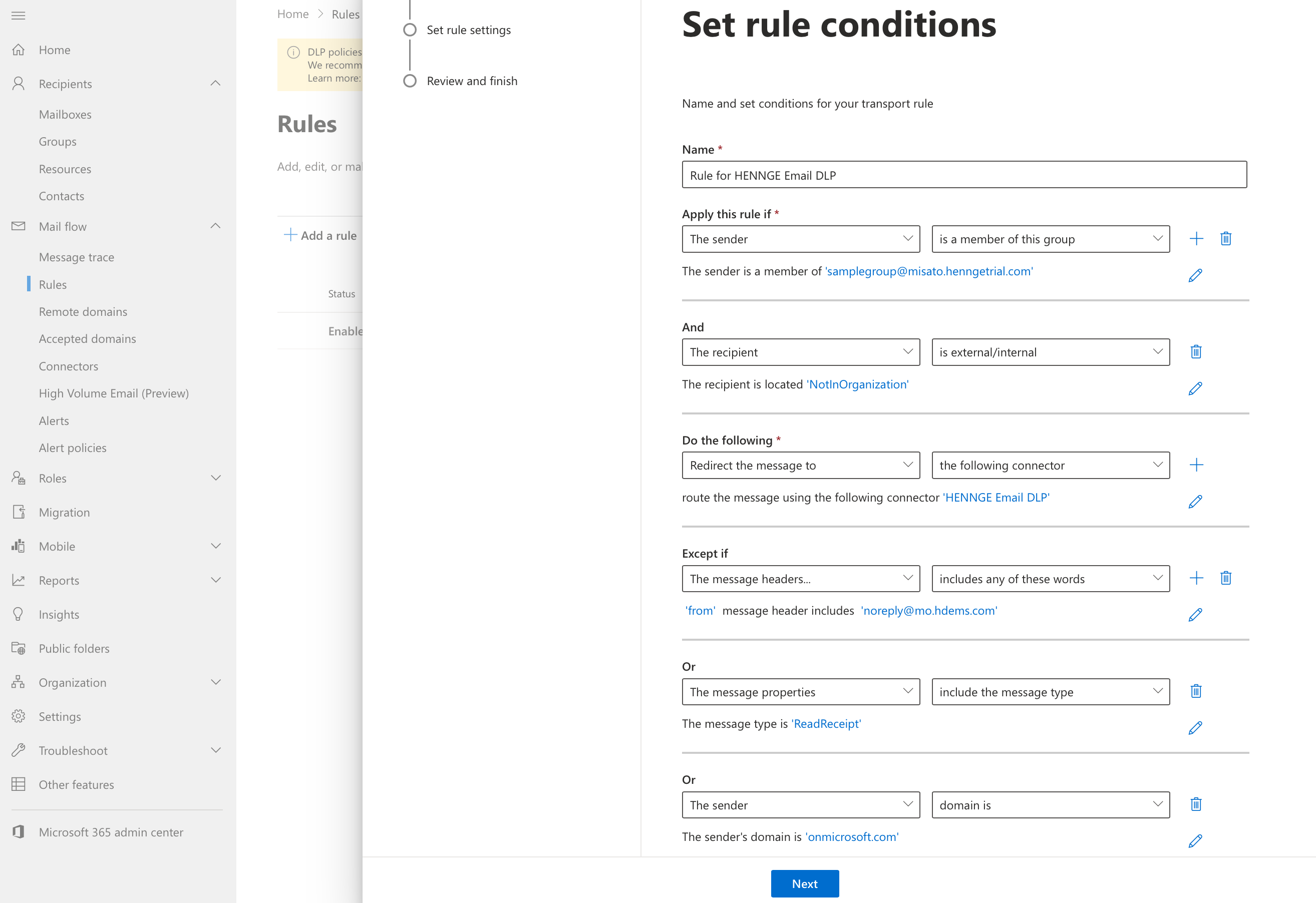Edit the NotInOrganization recipient location with pencil
The height and width of the screenshot is (903, 1316).
[x=1195, y=388]
